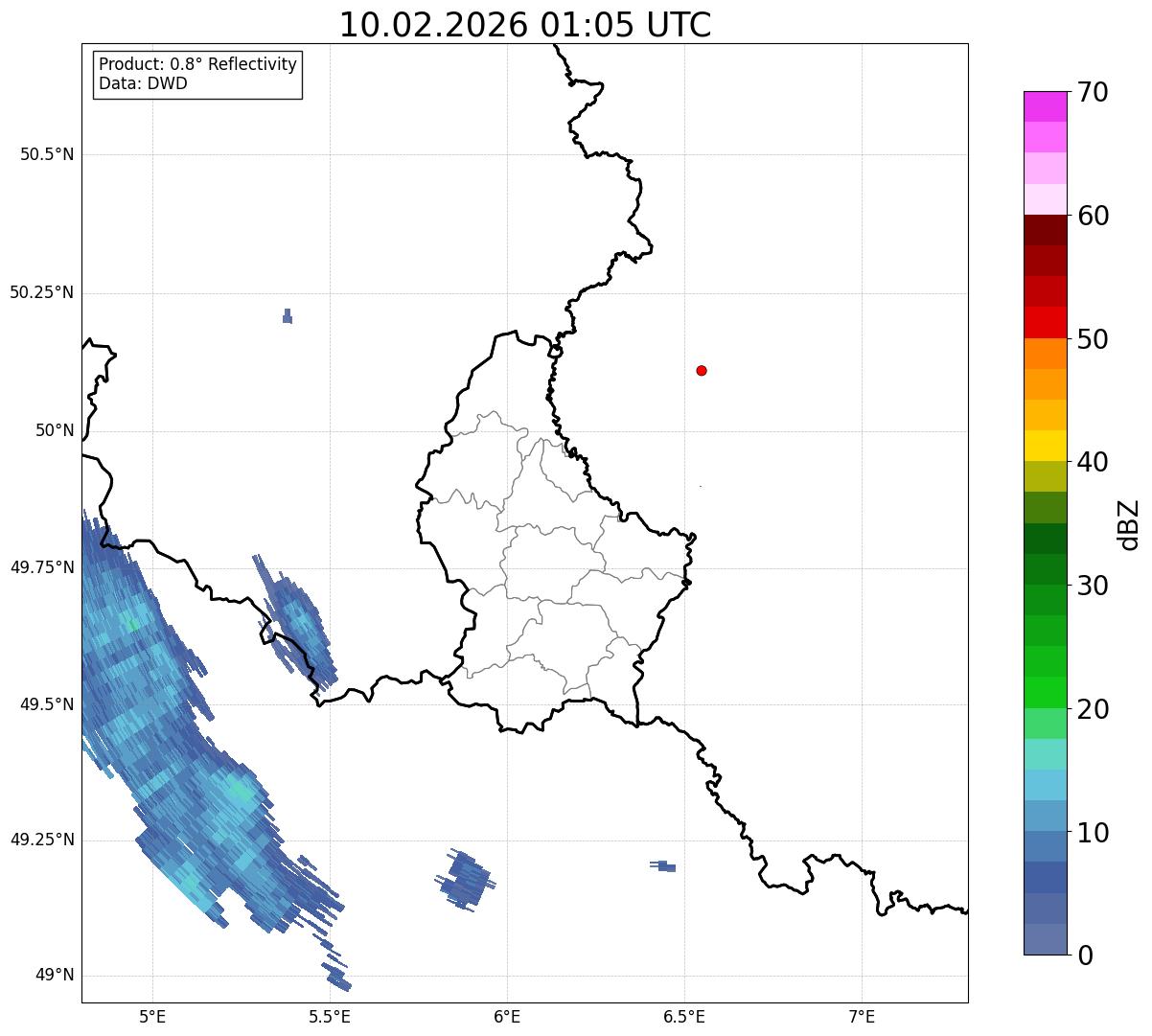Viewport: 1152px width, 1036px height.
Task: Click the yellow colorbar segment above 40
Action: (x=1045, y=446)
